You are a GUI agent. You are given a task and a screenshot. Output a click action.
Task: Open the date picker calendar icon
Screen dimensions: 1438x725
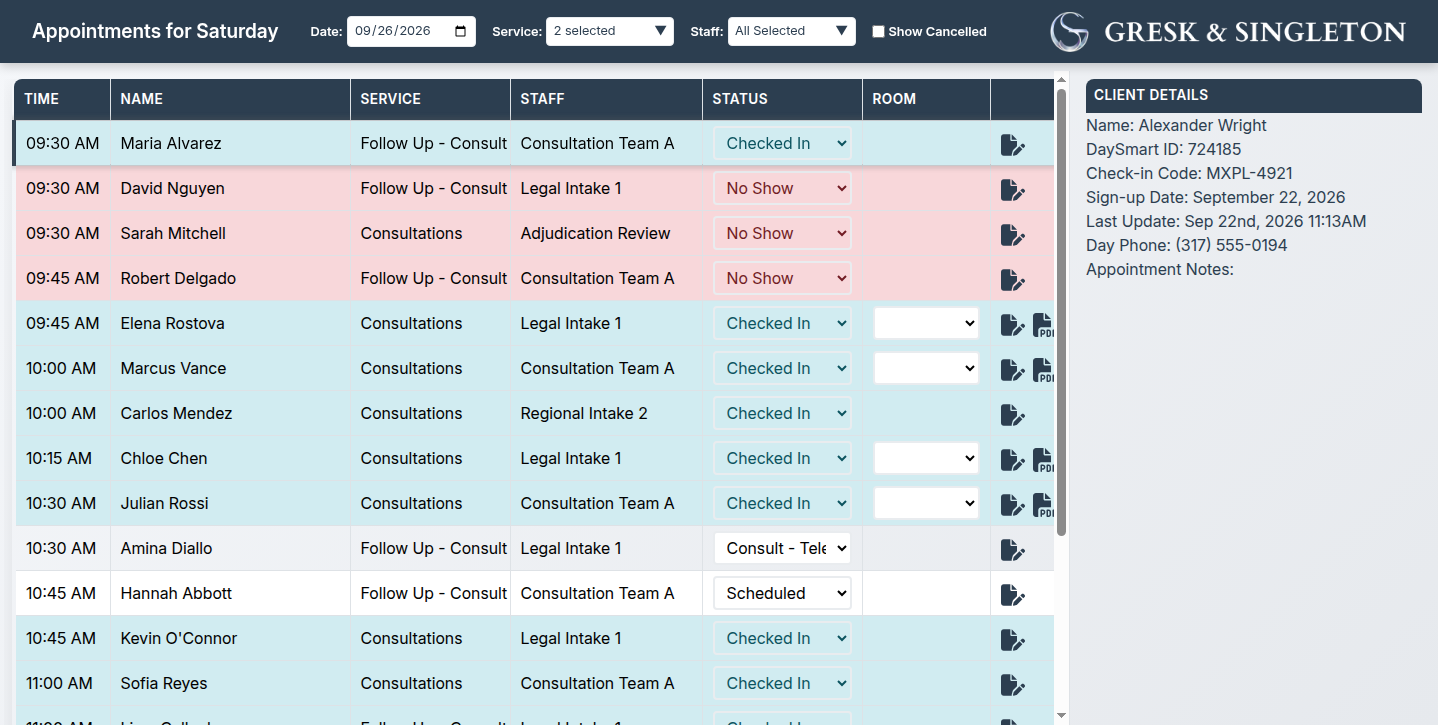460,31
